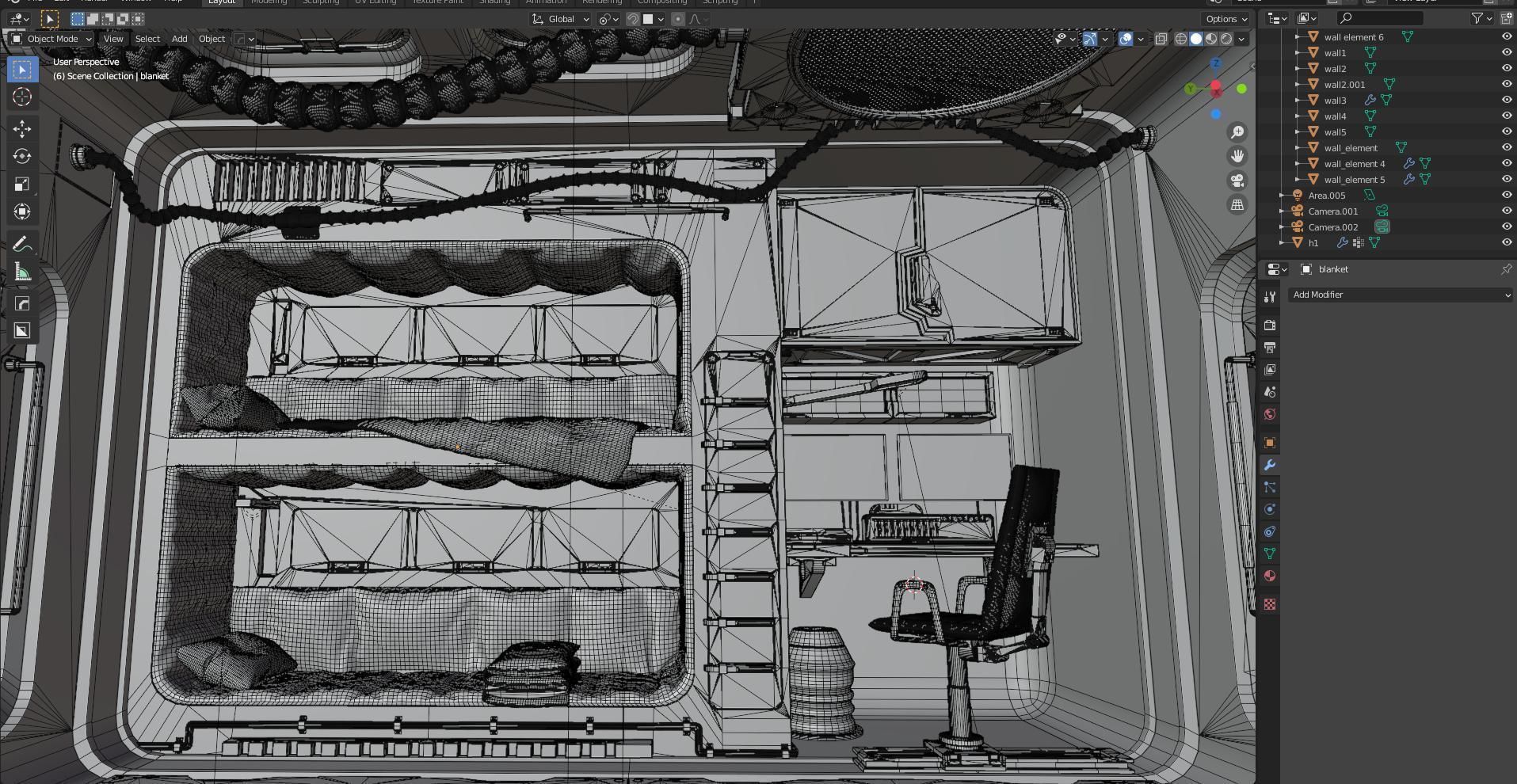Toggle viewport overlays button
The width and height of the screenshot is (1517, 784).
coord(1126,39)
